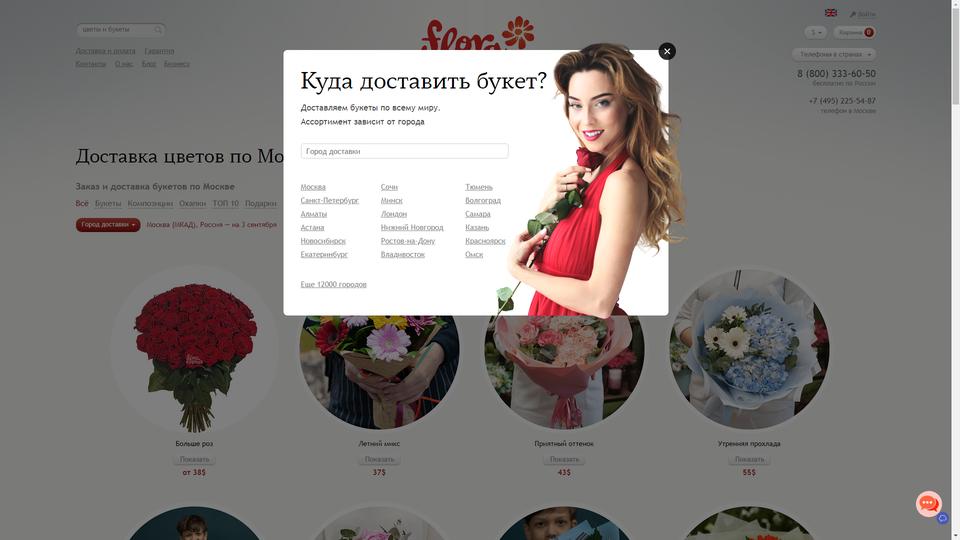The width and height of the screenshot is (960, 540).
Task: Open the Утренняя прохлада bouquet photo
Action: click(x=749, y=350)
